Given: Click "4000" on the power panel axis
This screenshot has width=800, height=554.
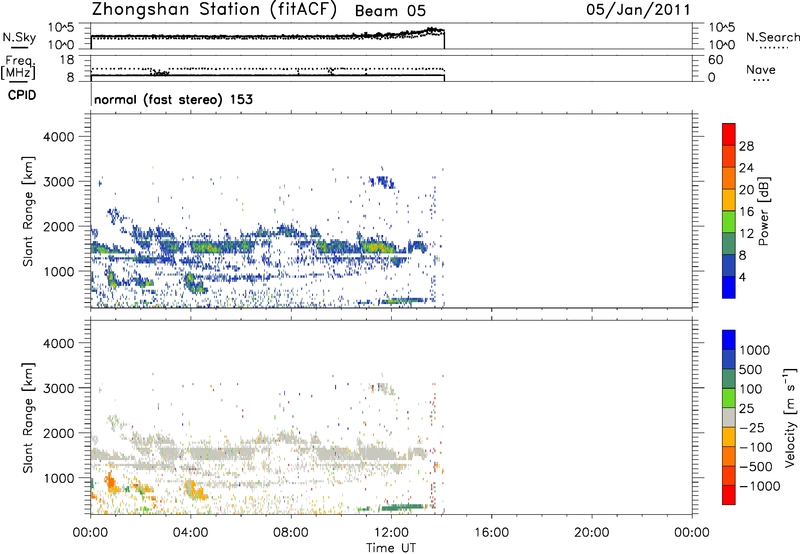Looking at the screenshot, I should tap(59, 137).
